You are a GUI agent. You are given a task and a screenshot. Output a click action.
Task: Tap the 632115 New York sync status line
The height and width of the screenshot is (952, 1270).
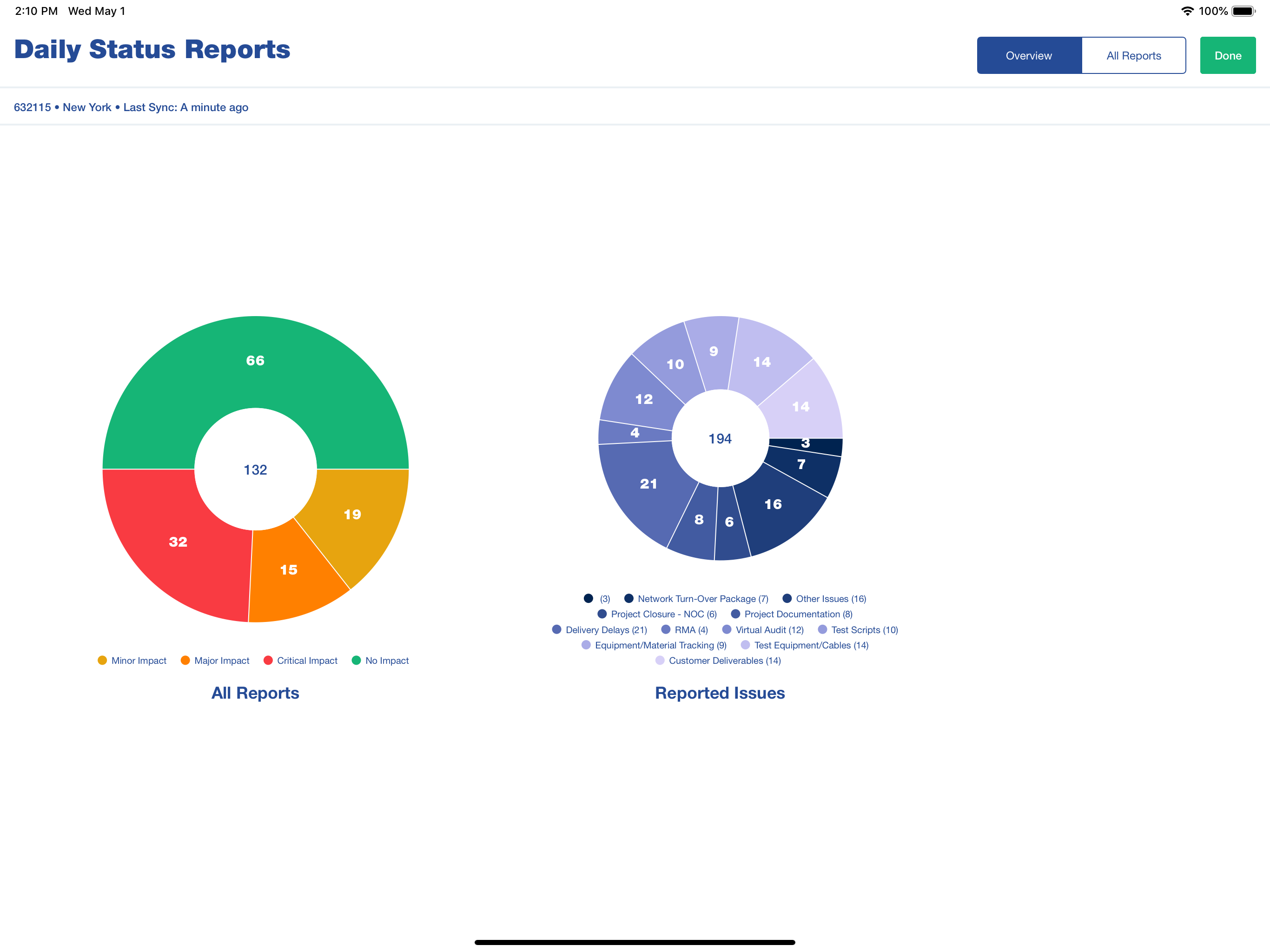131,107
